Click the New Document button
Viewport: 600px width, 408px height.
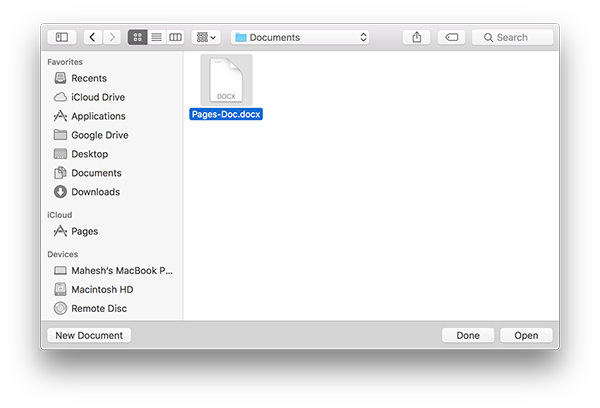click(89, 335)
